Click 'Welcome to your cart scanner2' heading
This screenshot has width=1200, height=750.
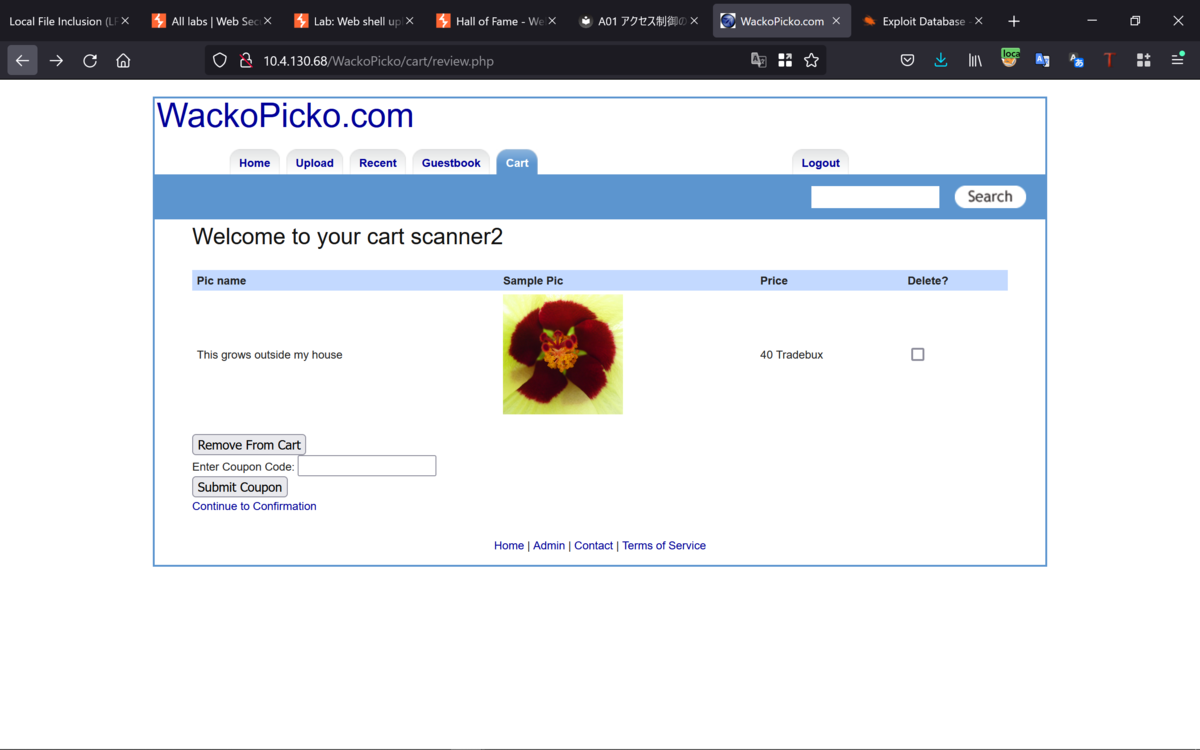click(x=347, y=237)
